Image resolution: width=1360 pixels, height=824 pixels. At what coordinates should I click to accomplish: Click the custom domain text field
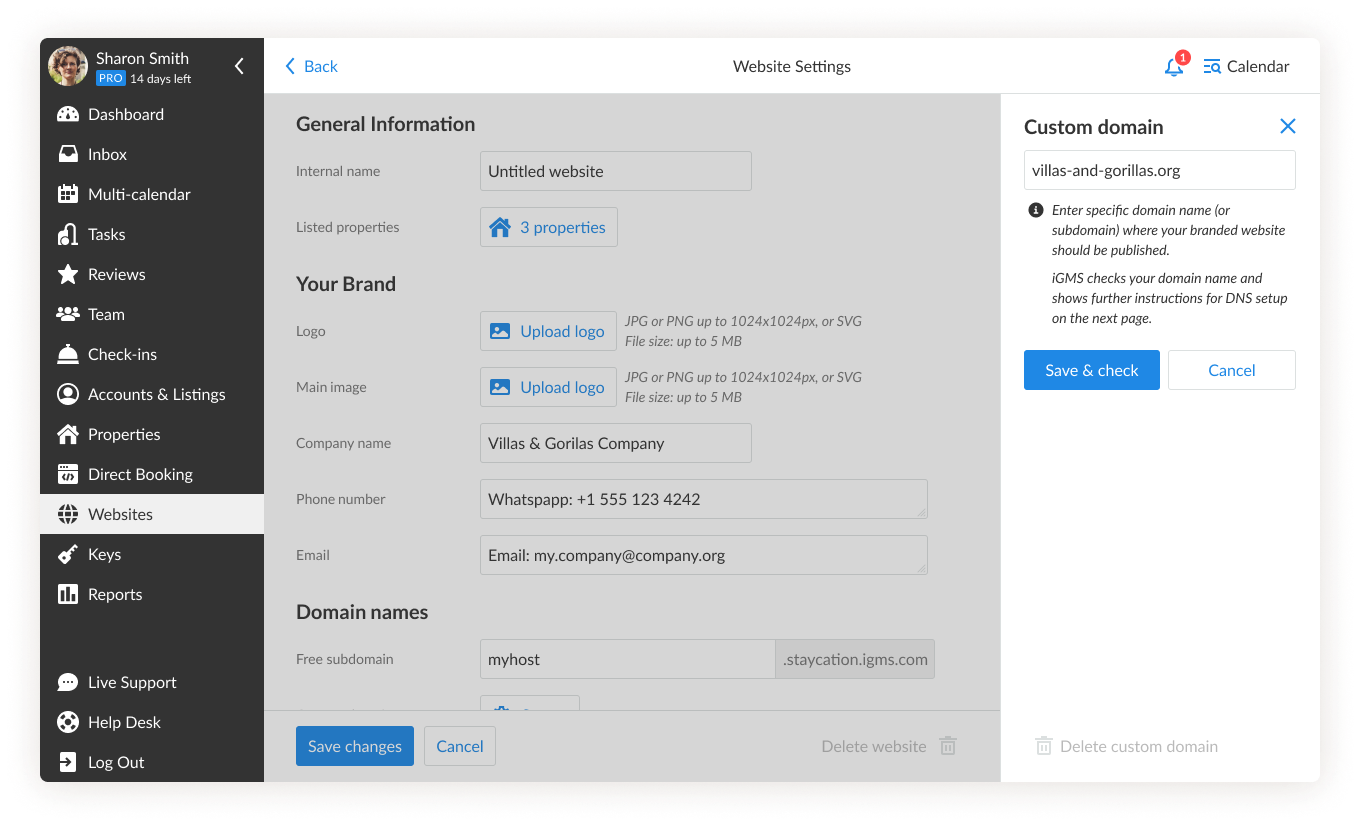click(1159, 170)
